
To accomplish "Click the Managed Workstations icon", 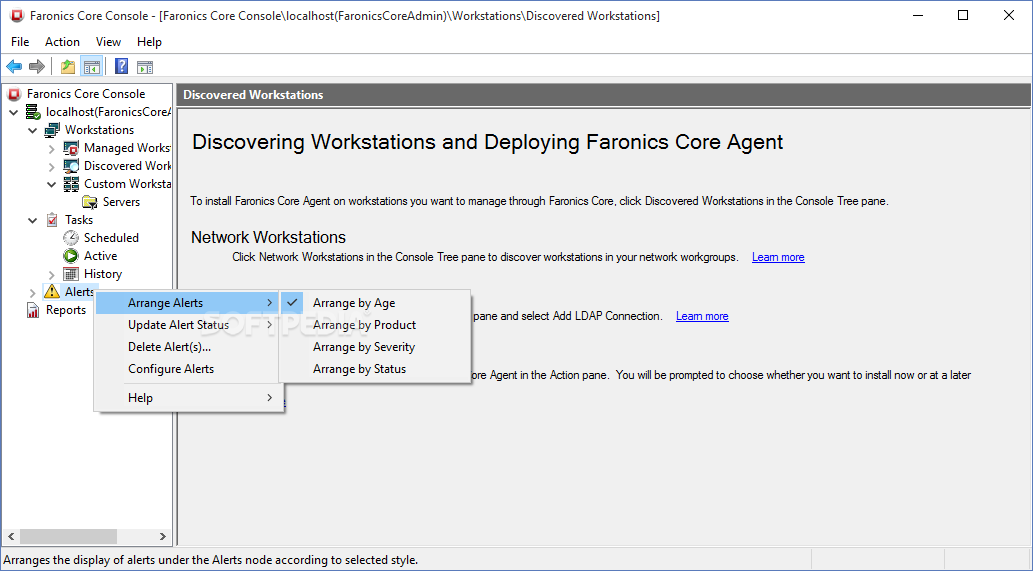I will pos(71,148).
